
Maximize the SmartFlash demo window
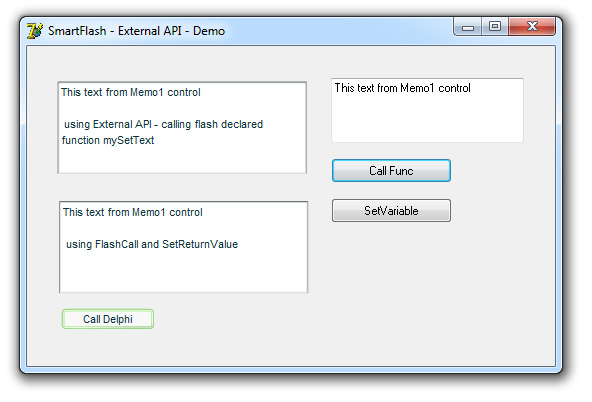click(x=495, y=27)
